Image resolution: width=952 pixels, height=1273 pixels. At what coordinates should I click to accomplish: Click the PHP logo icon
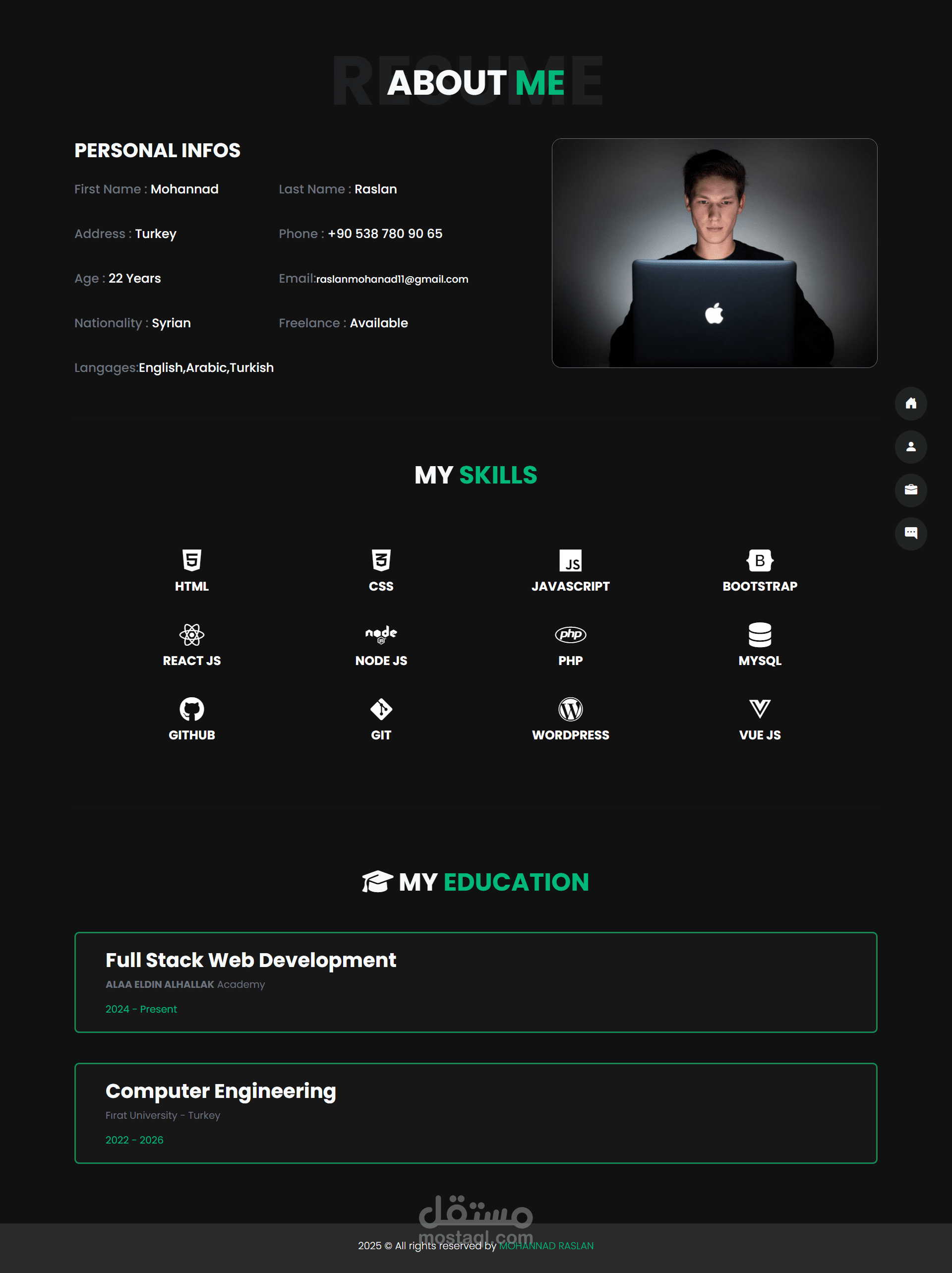[x=570, y=634]
